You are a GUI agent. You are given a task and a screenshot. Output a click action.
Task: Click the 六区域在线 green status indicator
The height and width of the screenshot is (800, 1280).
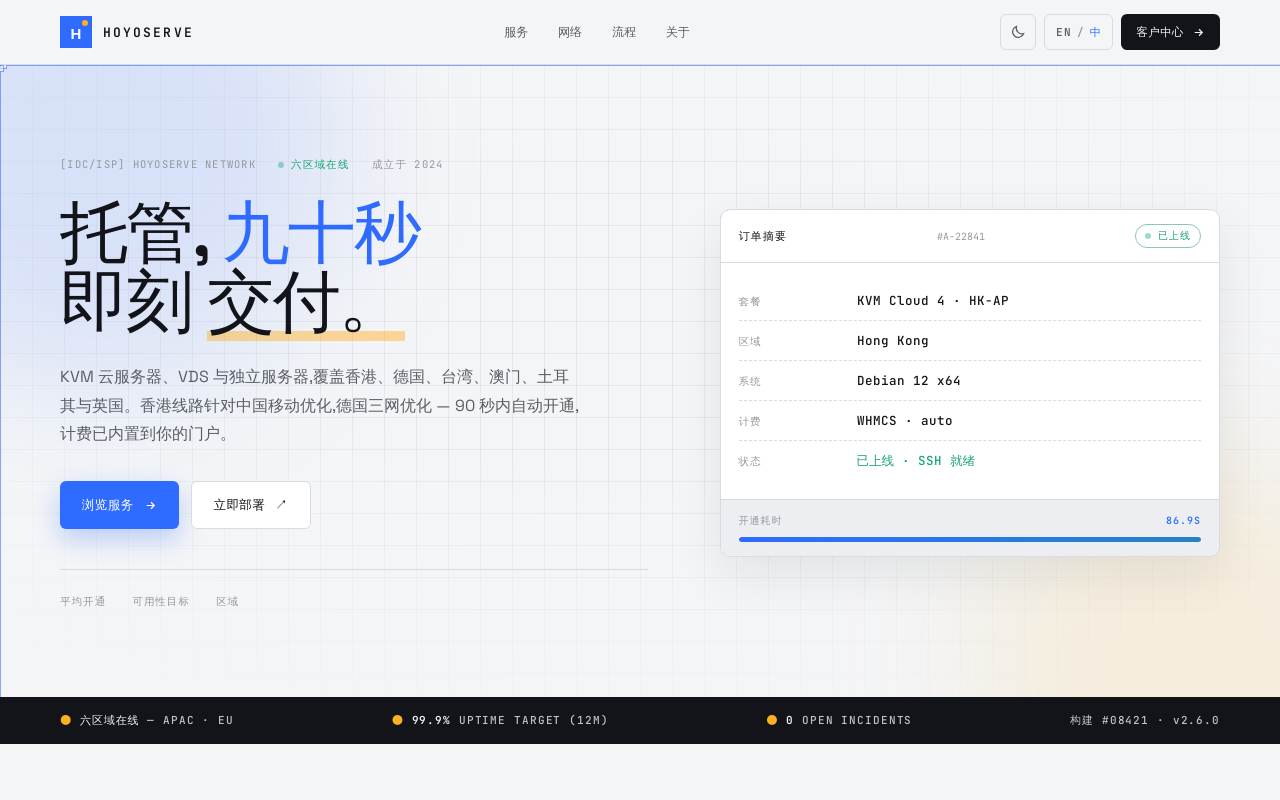pos(313,164)
